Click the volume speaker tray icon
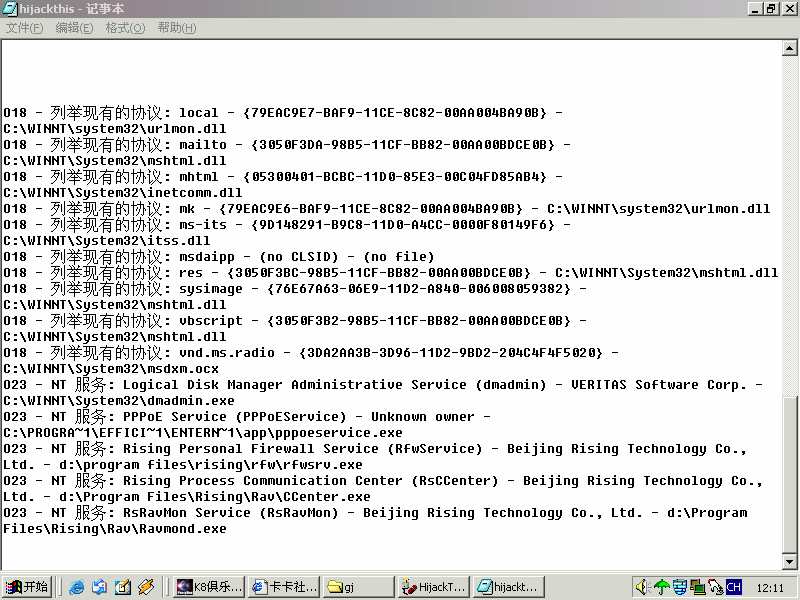 [x=642, y=587]
